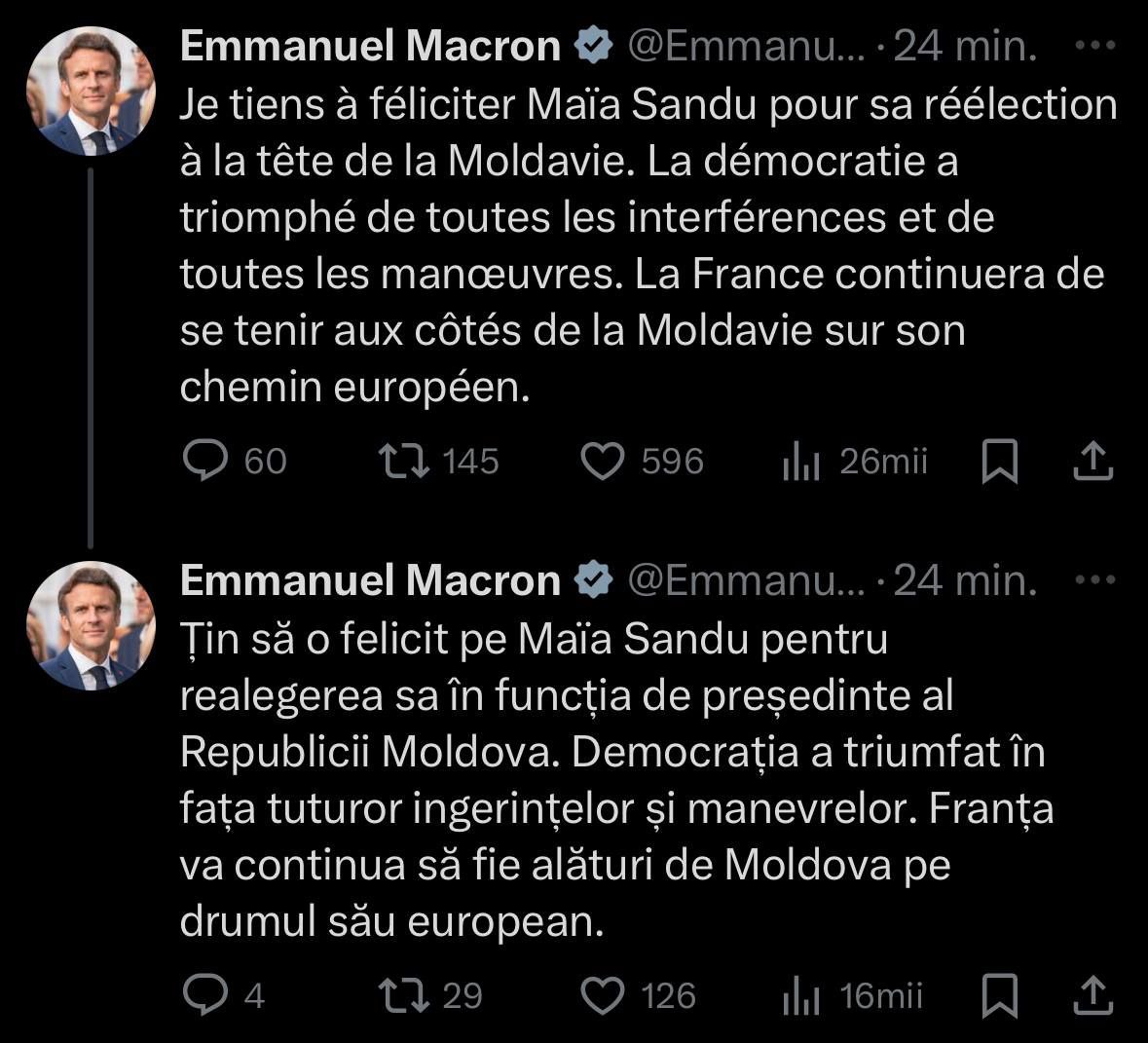The image size is (1148, 1043).
Task: Retweet the Romanian tweet with 29 reposts
Action: pos(405,995)
